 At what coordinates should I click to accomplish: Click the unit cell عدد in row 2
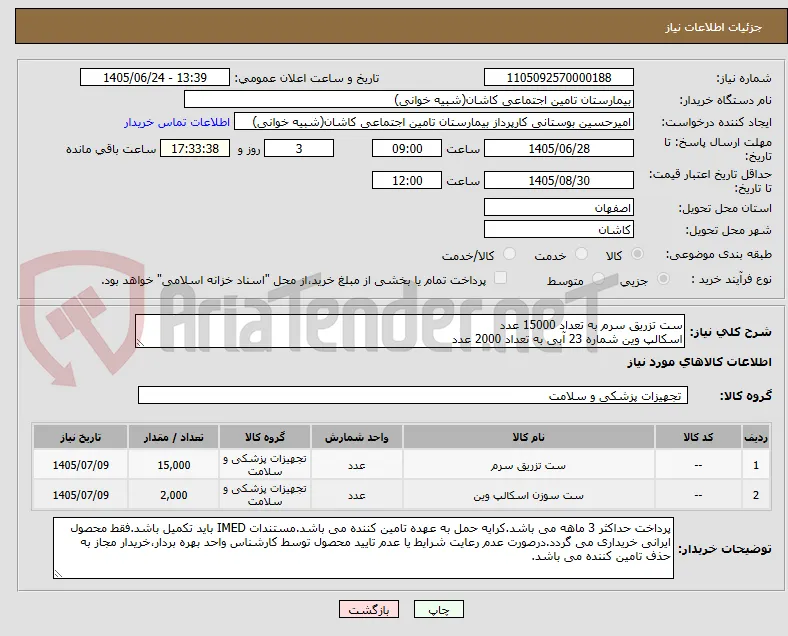click(x=356, y=495)
